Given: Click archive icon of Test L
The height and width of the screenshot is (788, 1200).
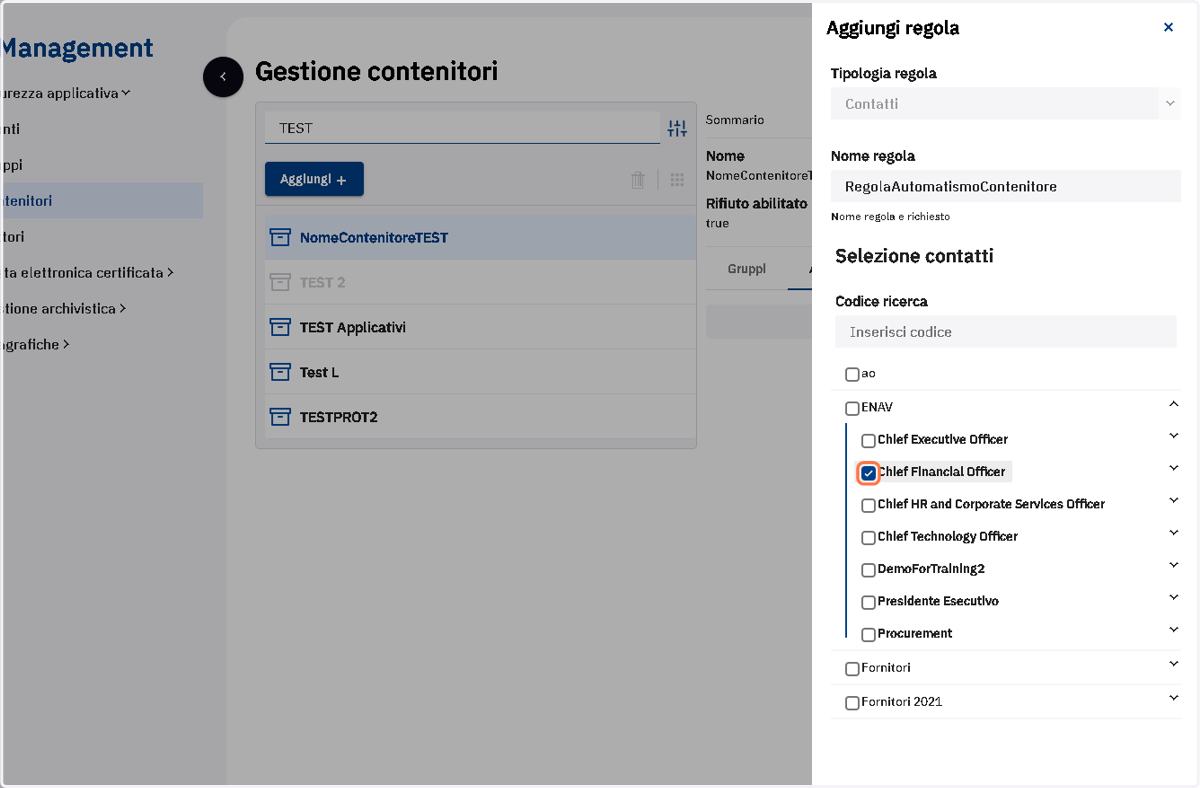Looking at the screenshot, I should coord(280,372).
